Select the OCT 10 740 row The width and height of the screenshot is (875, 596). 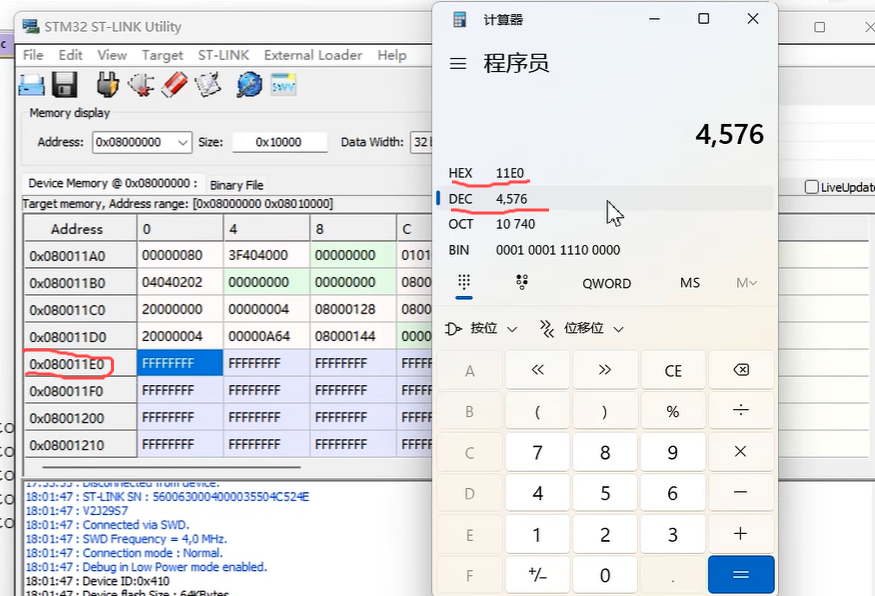[x=605, y=224]
